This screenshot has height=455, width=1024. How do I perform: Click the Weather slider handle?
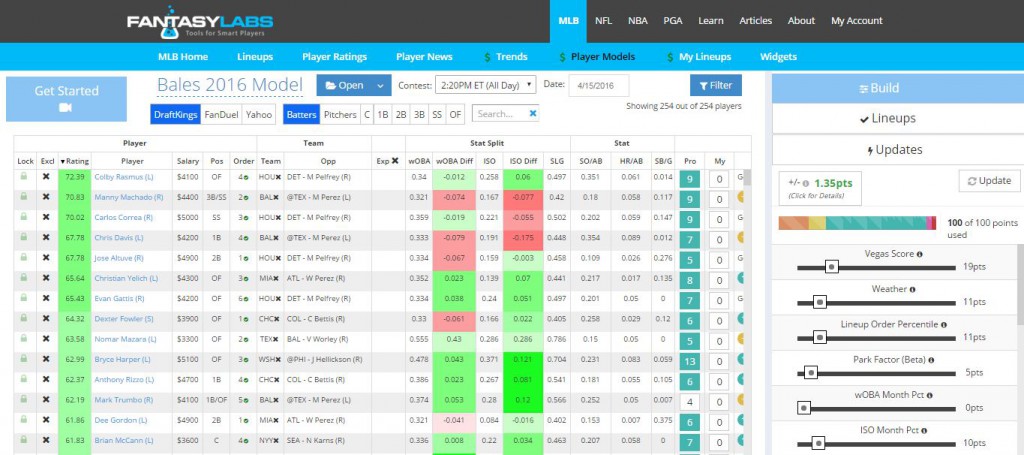[820, 302]
